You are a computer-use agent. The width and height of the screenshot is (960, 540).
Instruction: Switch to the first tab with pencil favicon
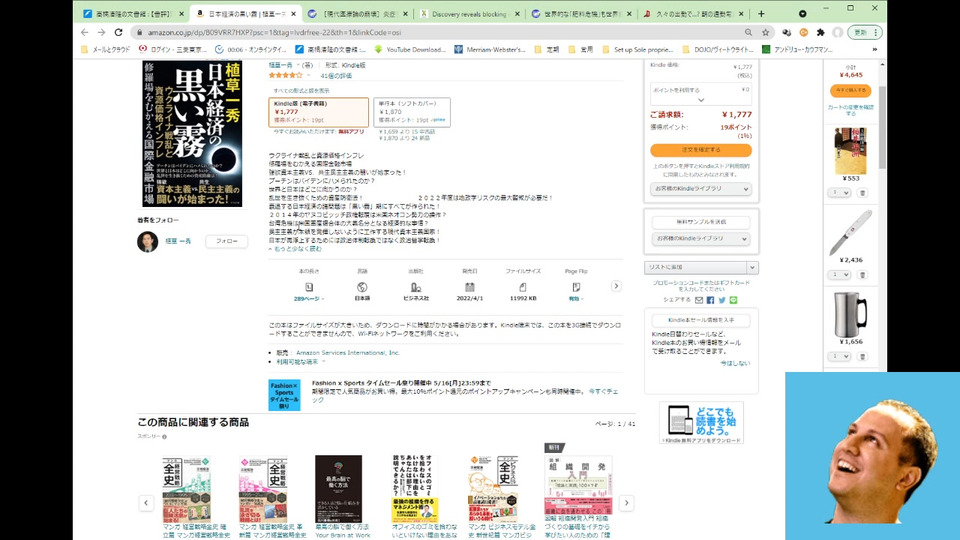coord(133,13)
